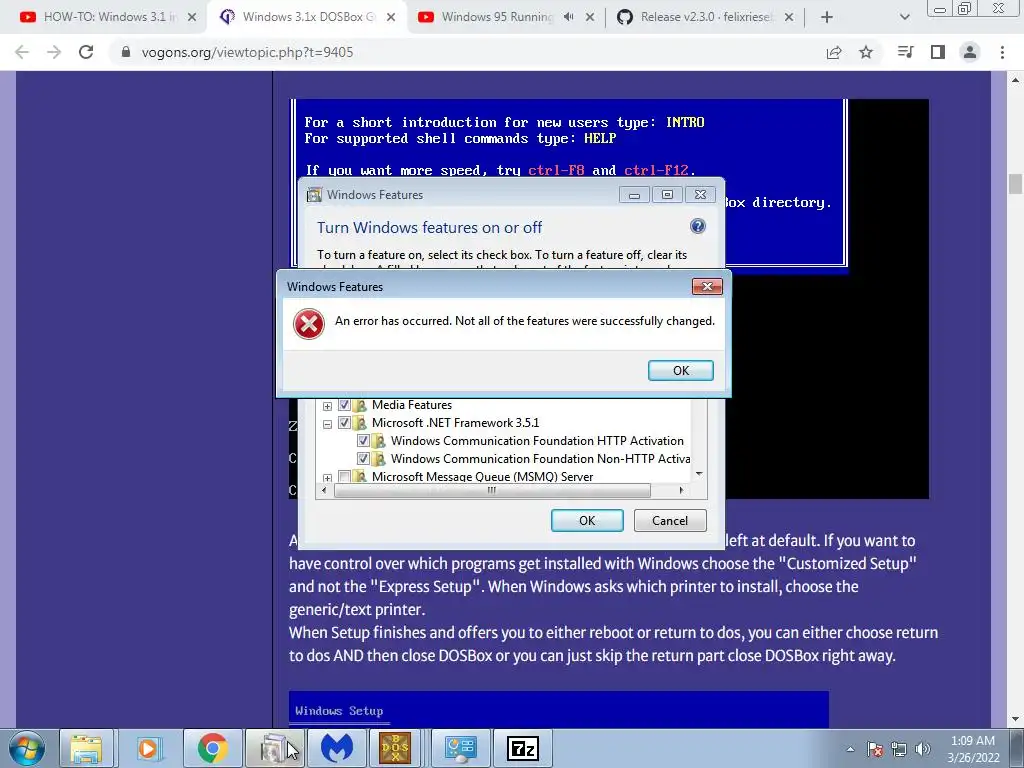Open volume speaker tray icon
The image size is (1024, 768).
(923, 749)
